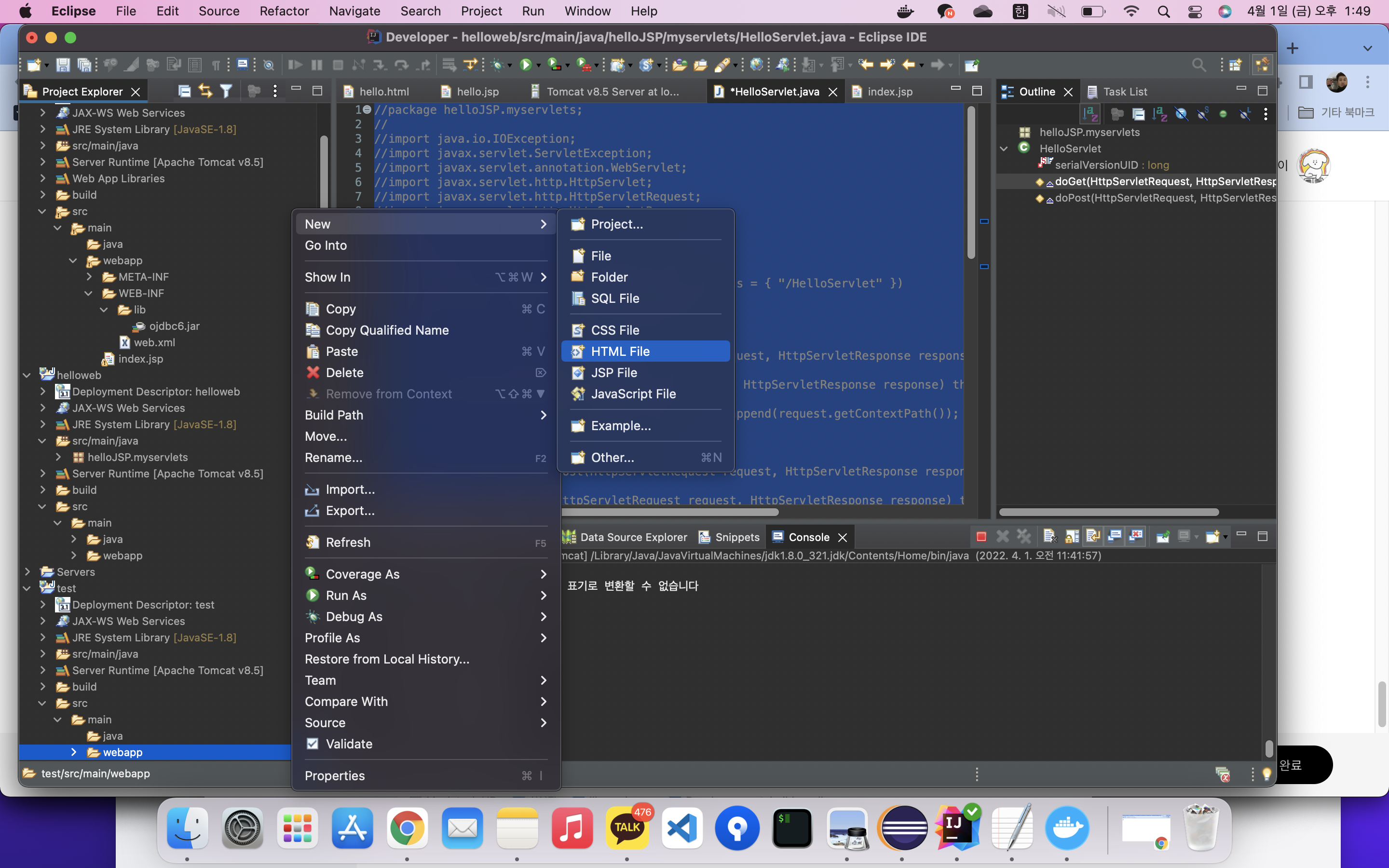The height and width of the screenshot is (868, 1389).
Task: Click the red Terminate button in Console
Action: coord(981,537)
